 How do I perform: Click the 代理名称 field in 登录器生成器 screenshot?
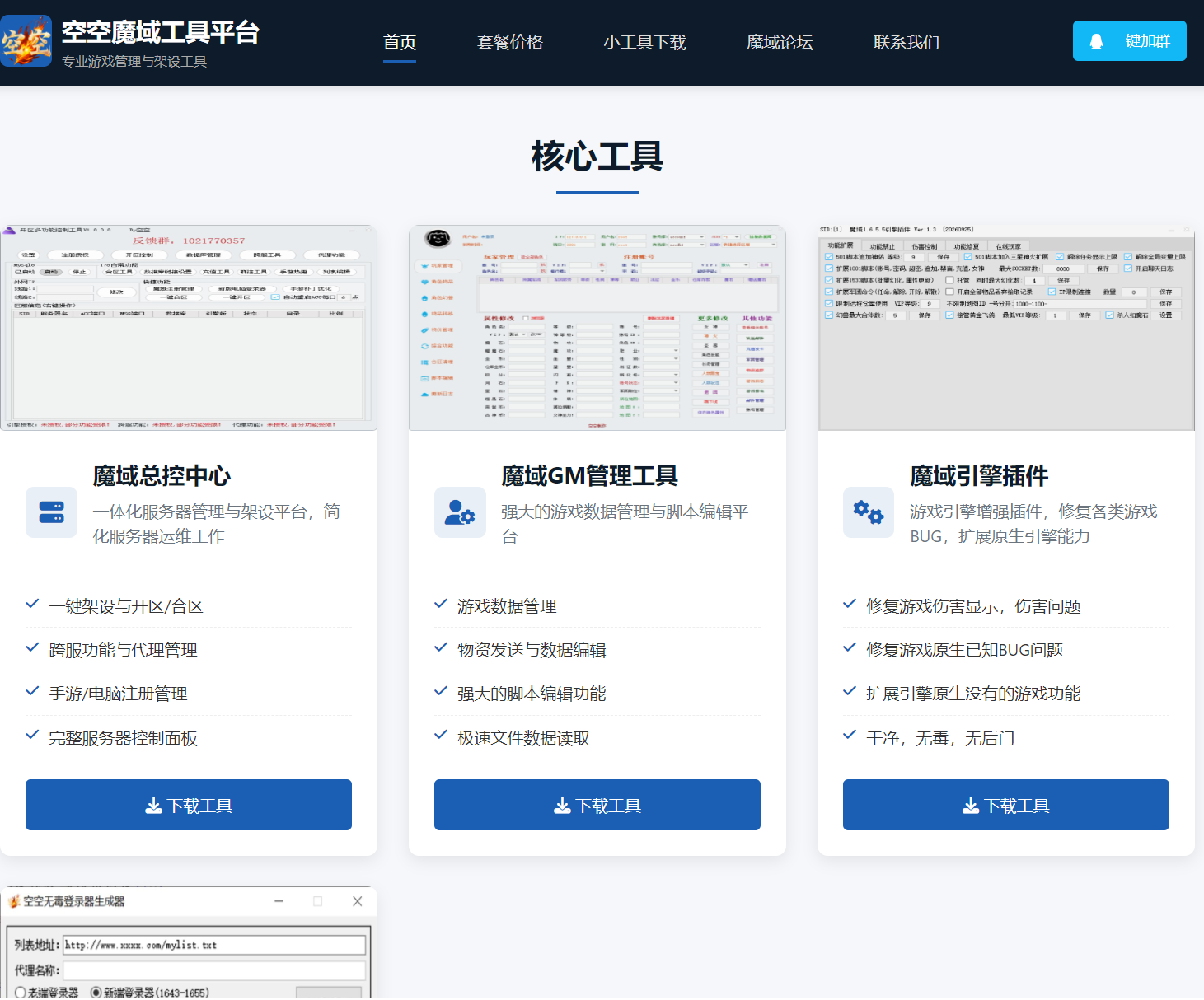[x=214, y=970]
